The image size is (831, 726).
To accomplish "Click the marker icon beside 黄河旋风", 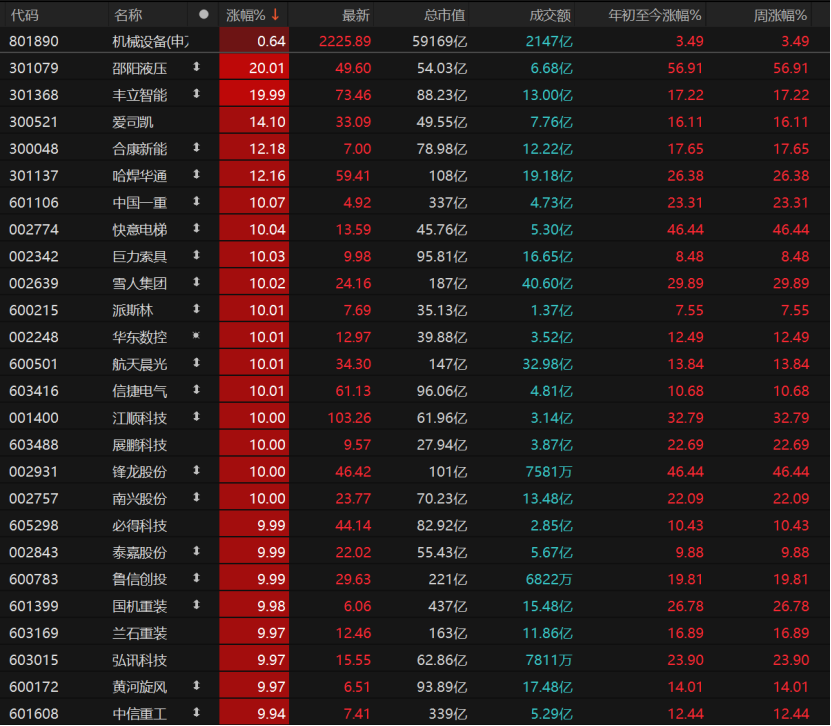I will [x=197, y=685].
